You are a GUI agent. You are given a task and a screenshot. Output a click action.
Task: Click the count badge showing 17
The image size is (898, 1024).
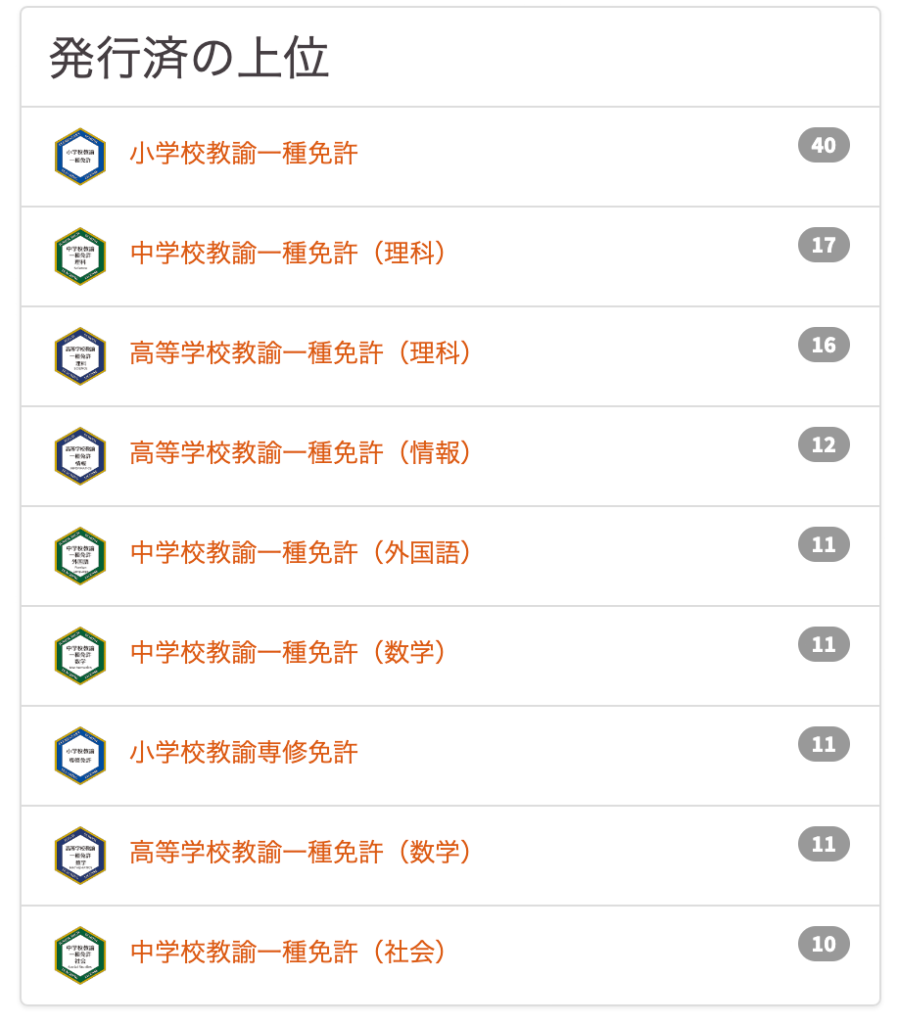pyautogui.click(x=824, y=245)
